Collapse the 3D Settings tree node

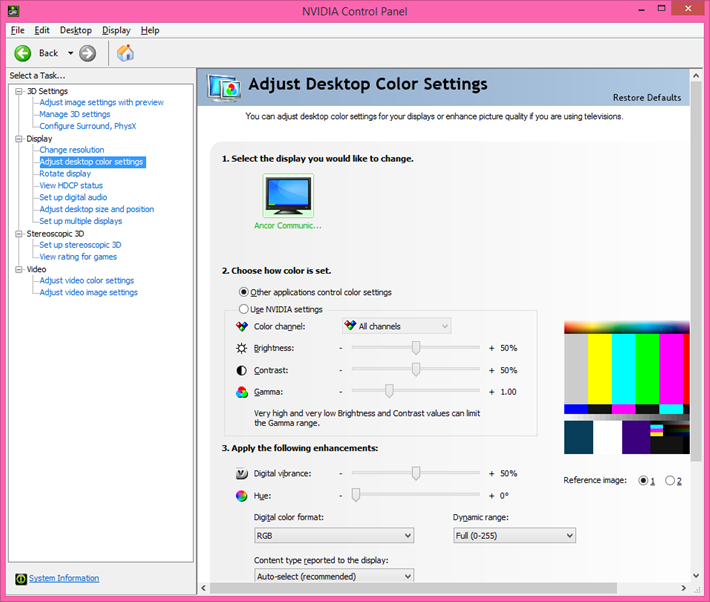(x=19, y=91)
